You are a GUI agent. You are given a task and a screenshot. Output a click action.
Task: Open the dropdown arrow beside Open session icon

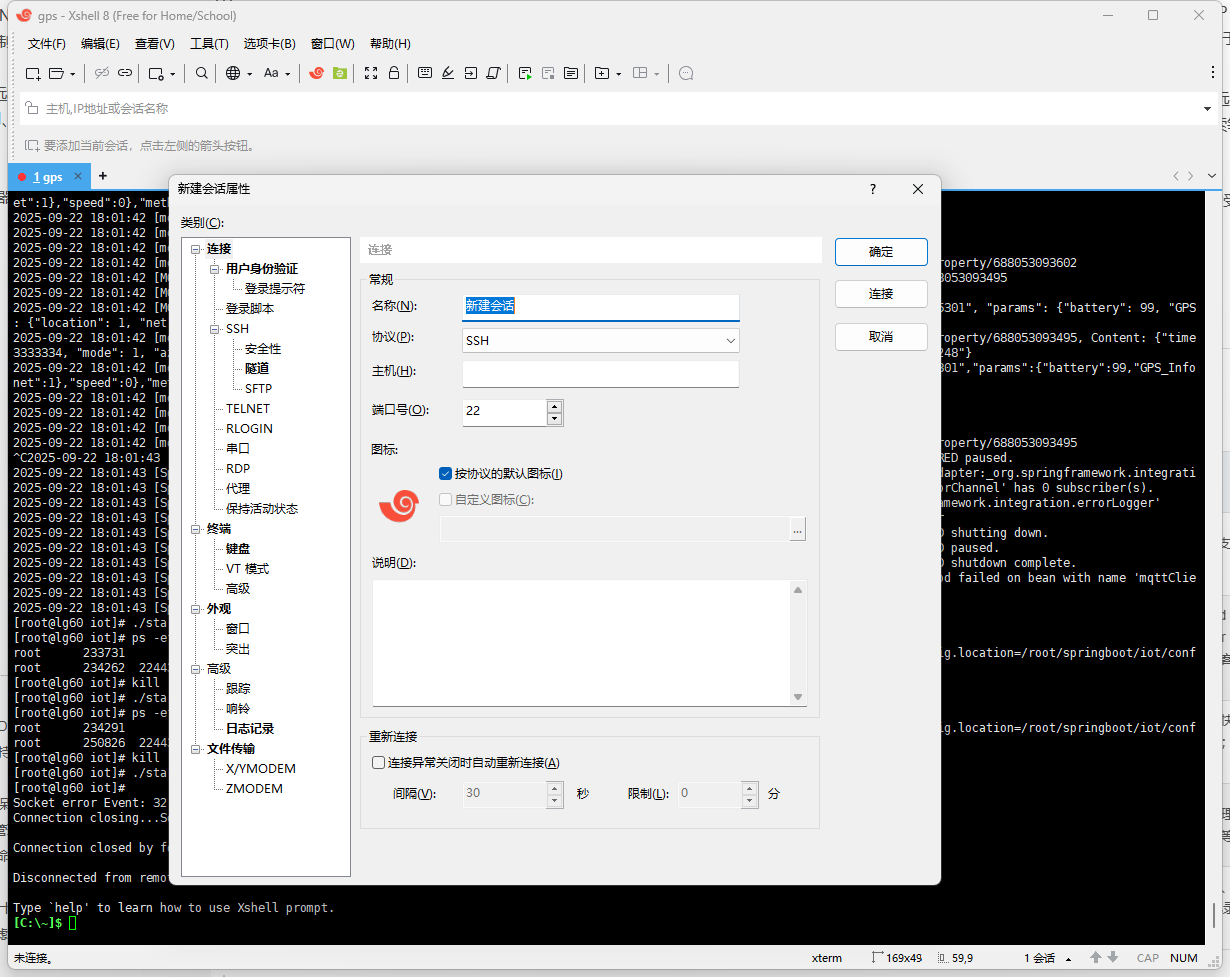pyautogui.click(x=73, y=74)
